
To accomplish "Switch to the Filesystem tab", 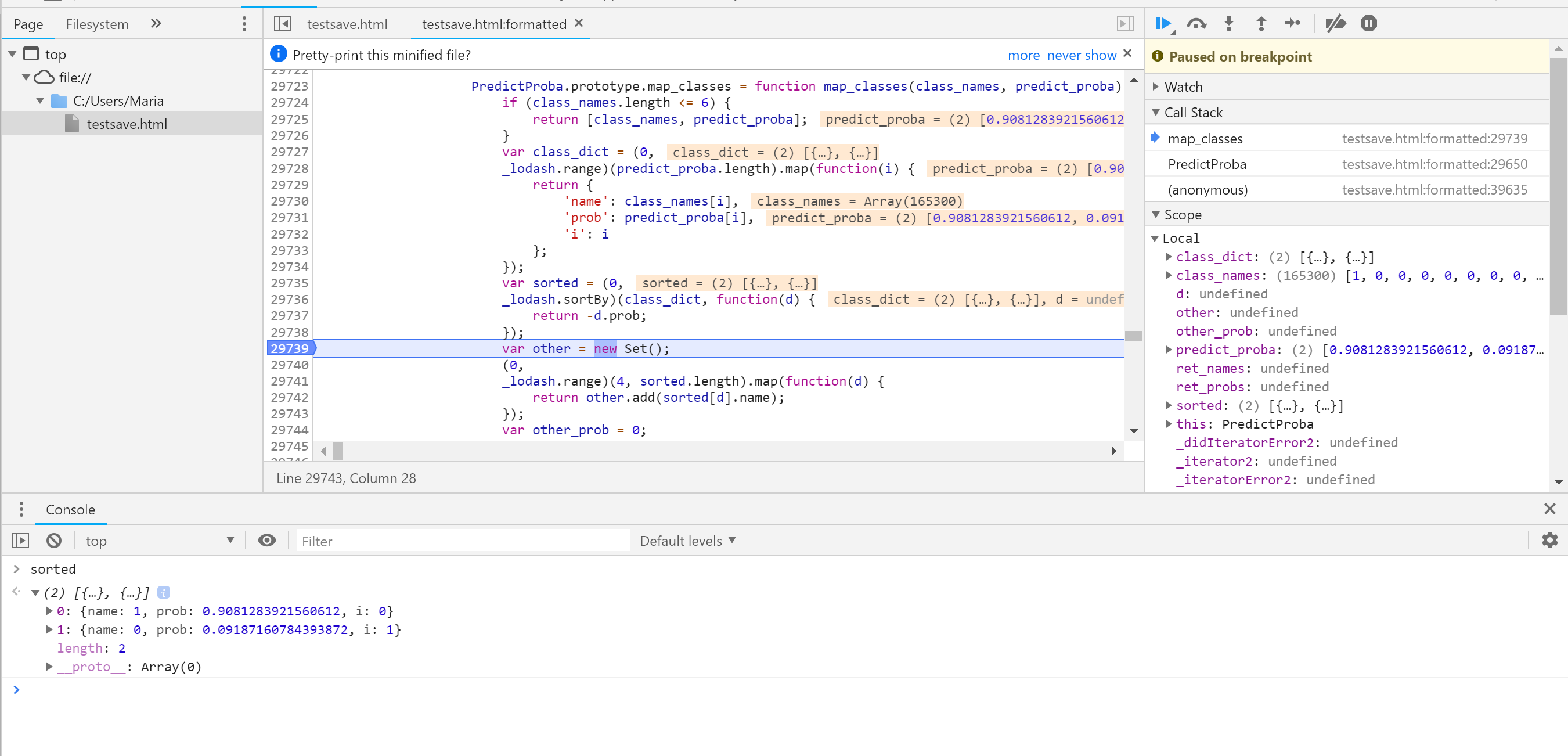I will pos(97,24).
